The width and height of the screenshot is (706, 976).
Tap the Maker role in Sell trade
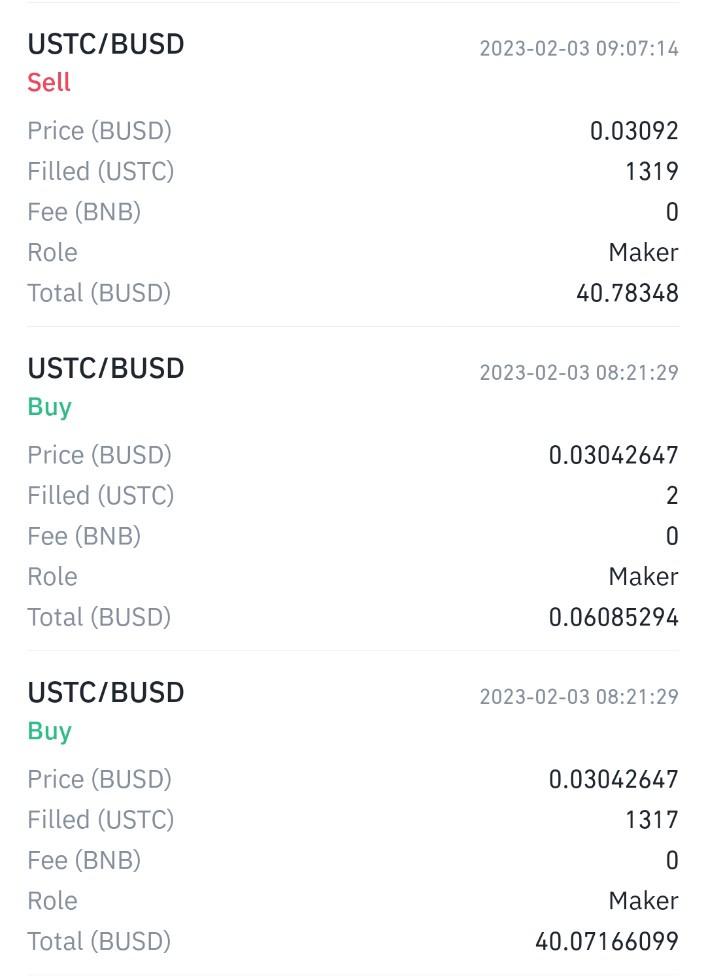click(x=643, y=253)
